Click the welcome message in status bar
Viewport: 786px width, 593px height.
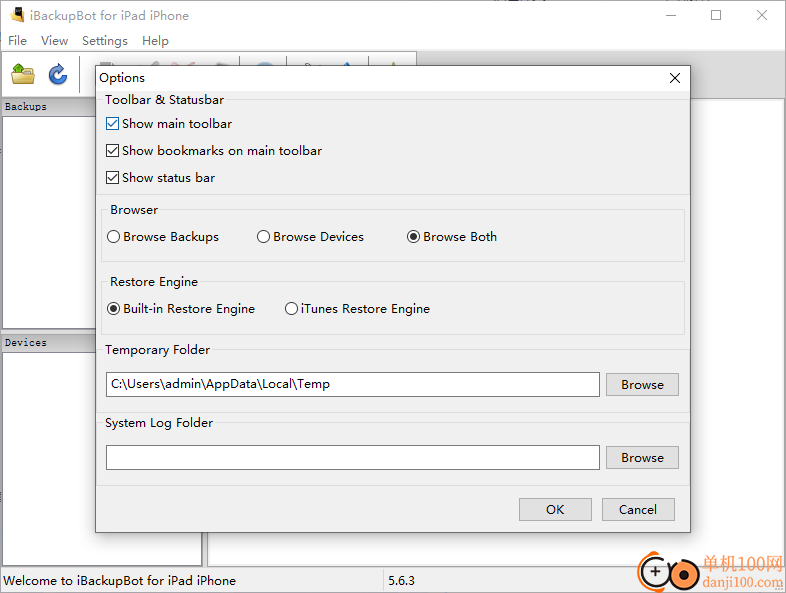119,580
